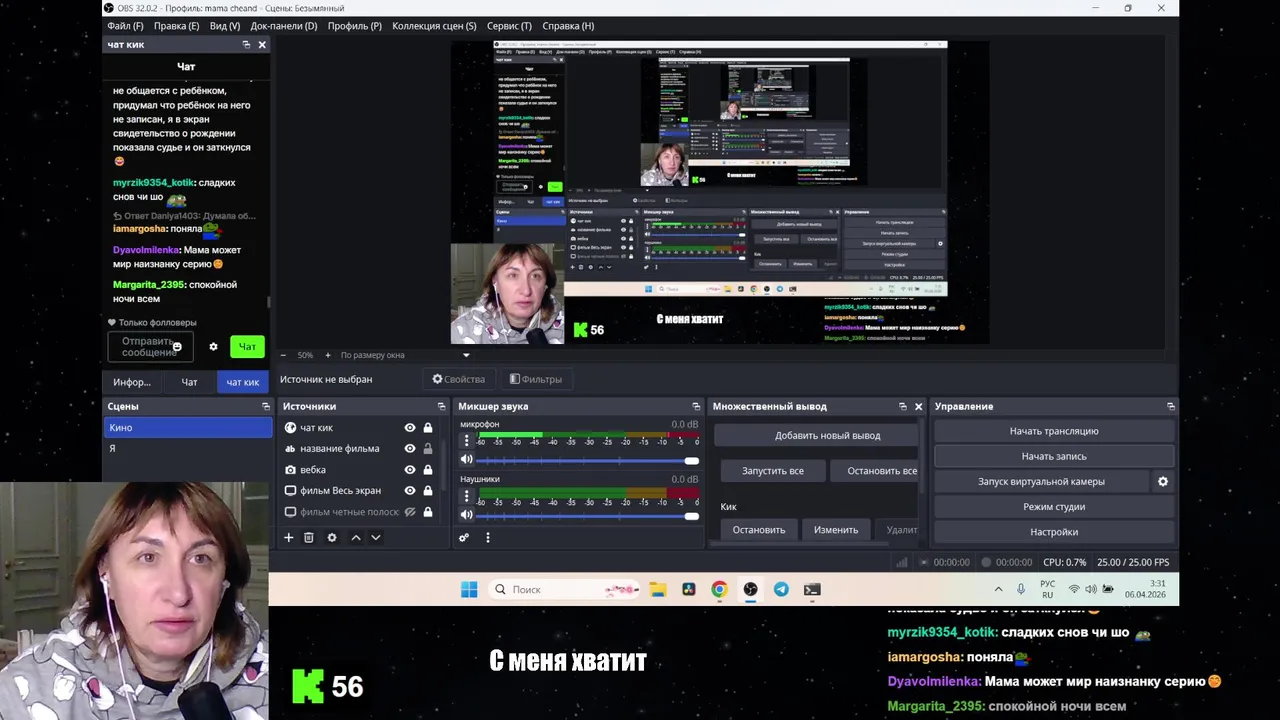Open Telegram from the taskbar
Image resolution: width=1280 pixels, height=720 pixels.
tap(781, 590)
